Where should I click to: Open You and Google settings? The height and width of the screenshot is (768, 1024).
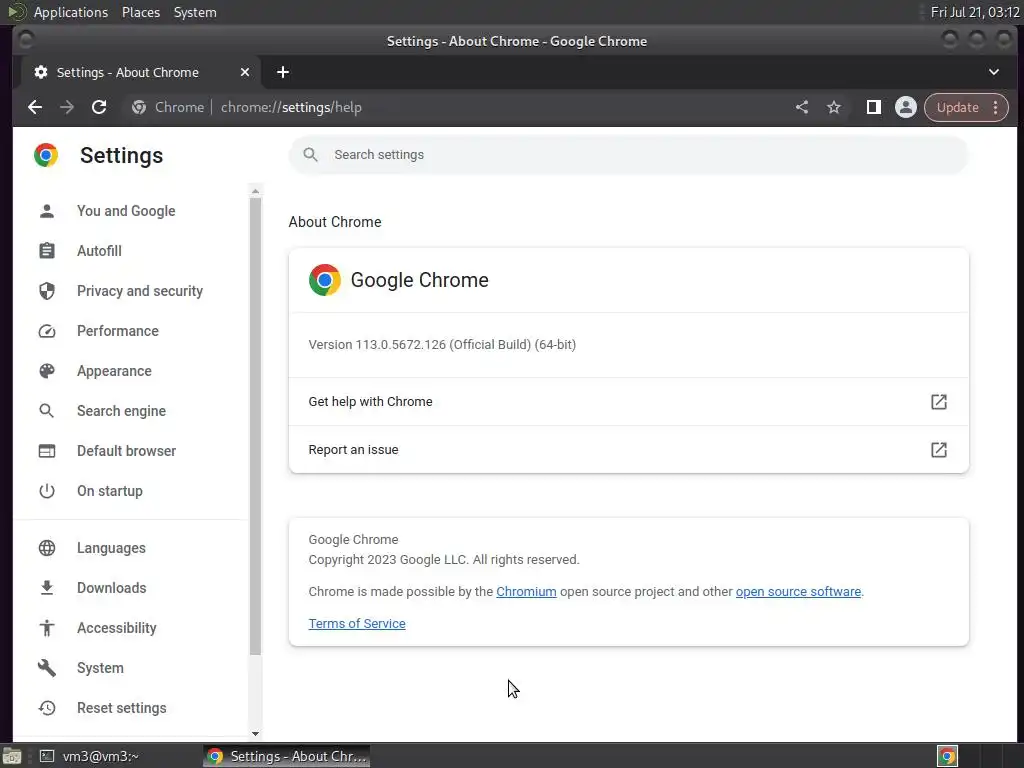click(126, 211)
